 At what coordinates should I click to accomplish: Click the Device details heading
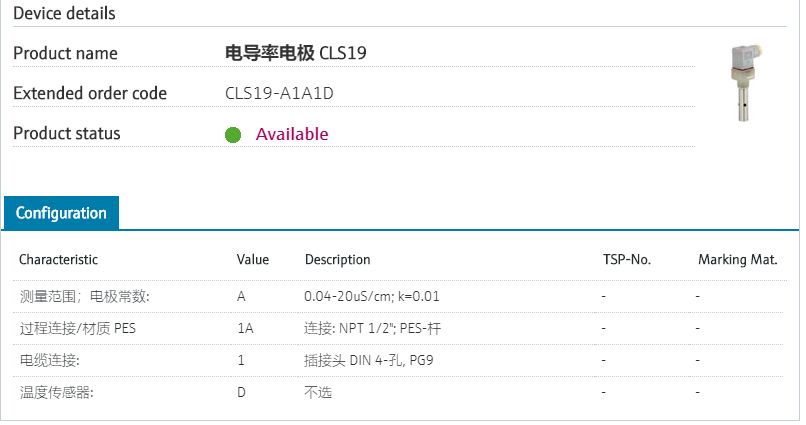64,14
